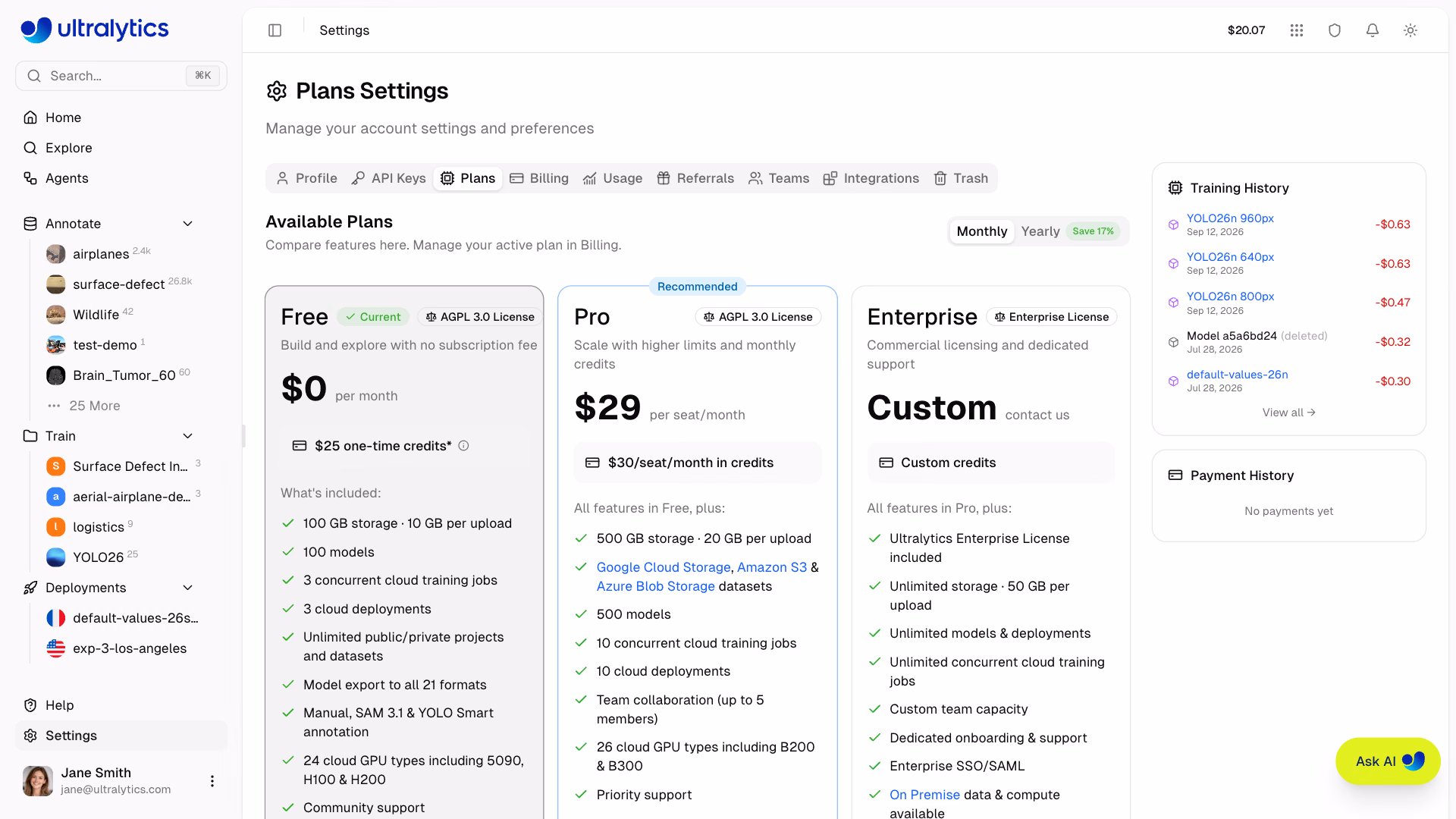This screenshot has width=1456, height=819.
Task: Follow the Azure Blob Storage link
Action: [656, 586]
